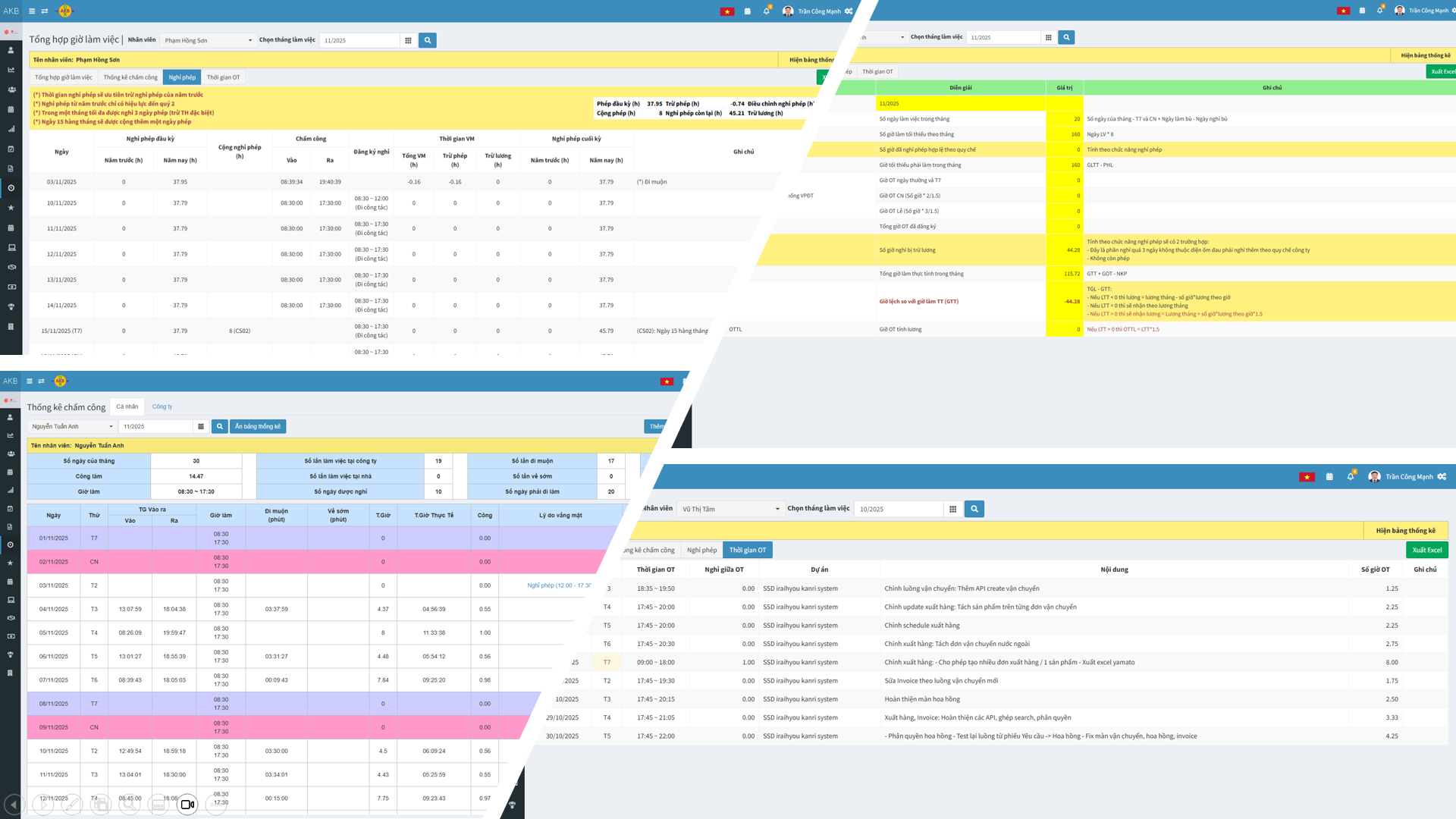Open the Nghỉ phép link on 03/11/2025 row

click(558, 585)
